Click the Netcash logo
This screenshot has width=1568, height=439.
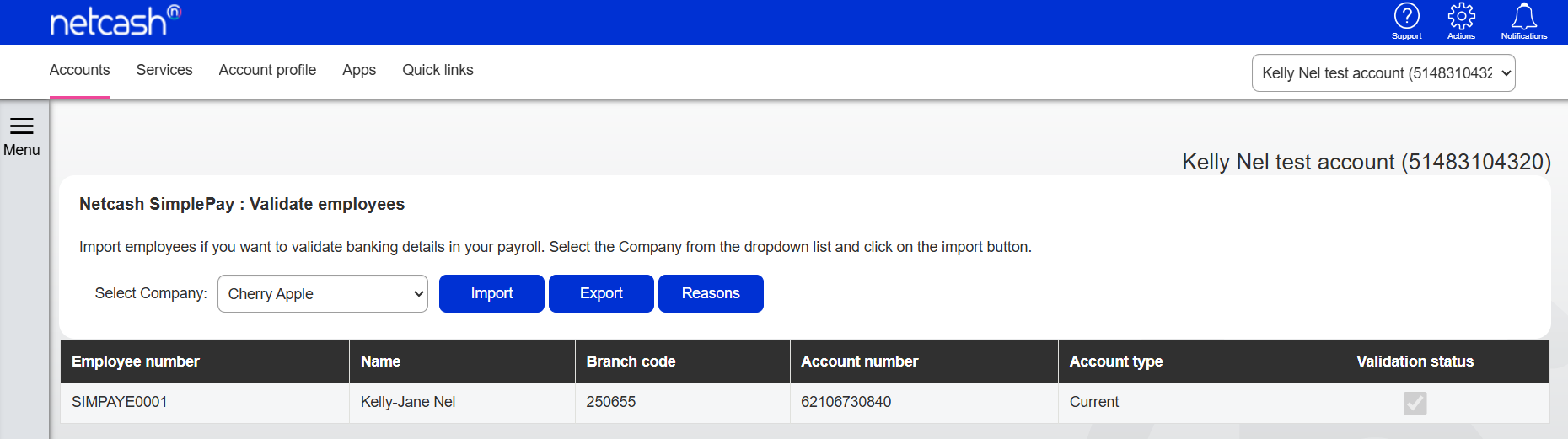115,21
